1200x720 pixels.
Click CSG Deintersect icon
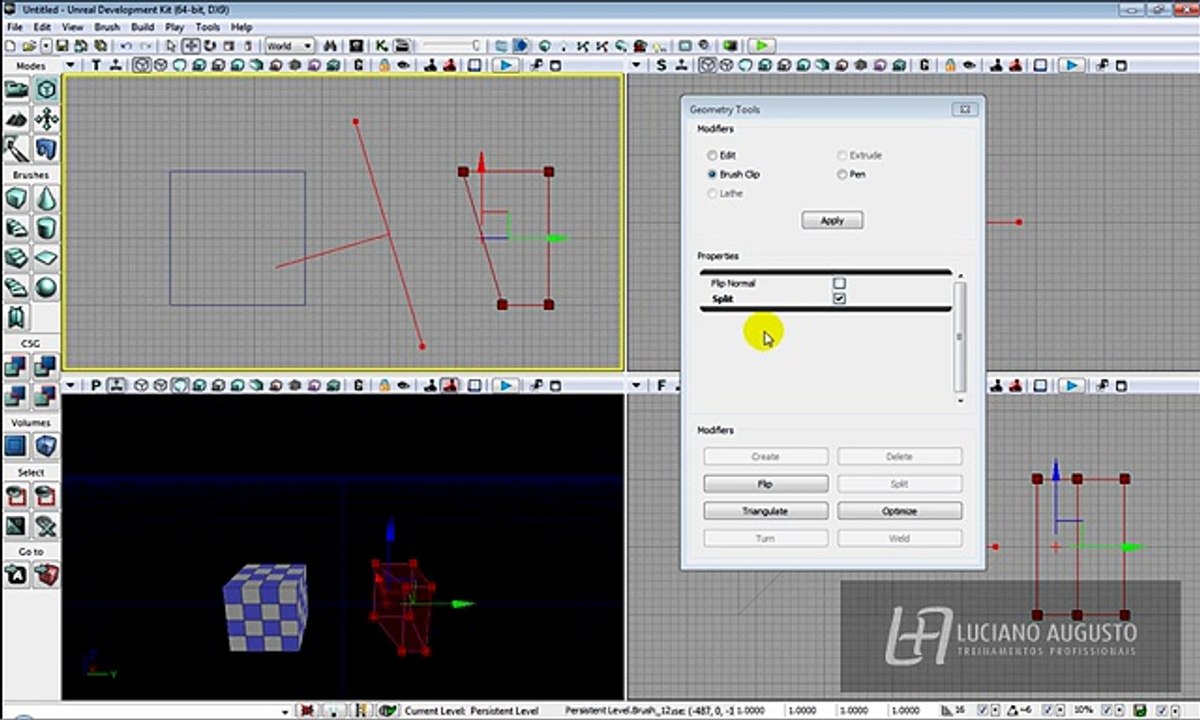point(46,396)
